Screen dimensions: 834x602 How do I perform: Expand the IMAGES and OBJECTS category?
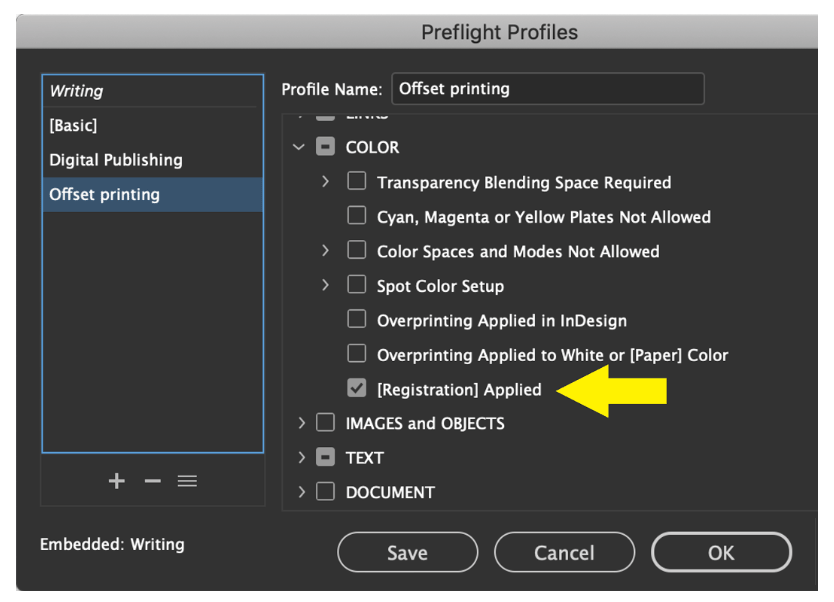[302, 423]
